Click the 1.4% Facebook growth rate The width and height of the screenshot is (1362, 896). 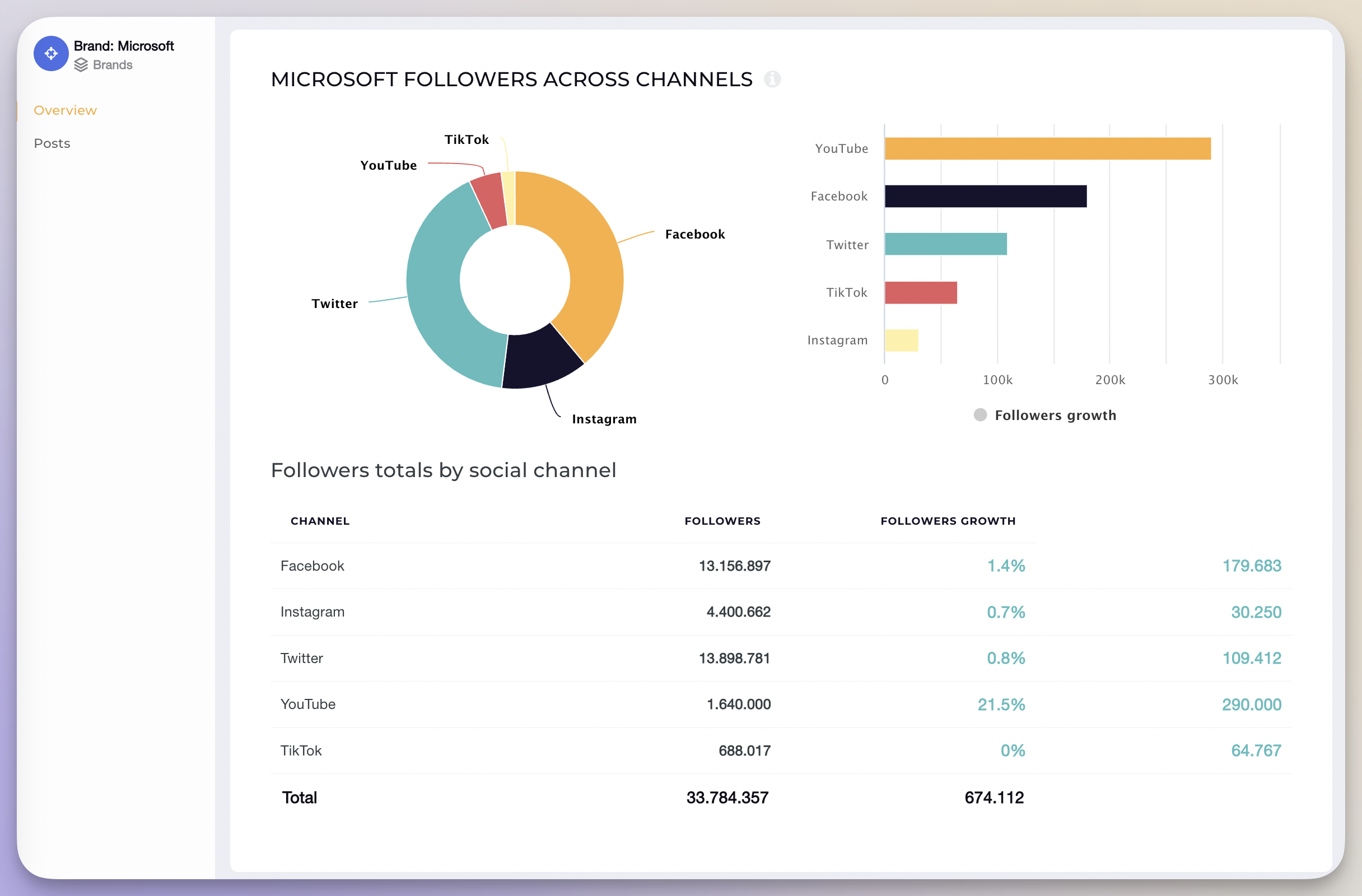click(1006, 566)
